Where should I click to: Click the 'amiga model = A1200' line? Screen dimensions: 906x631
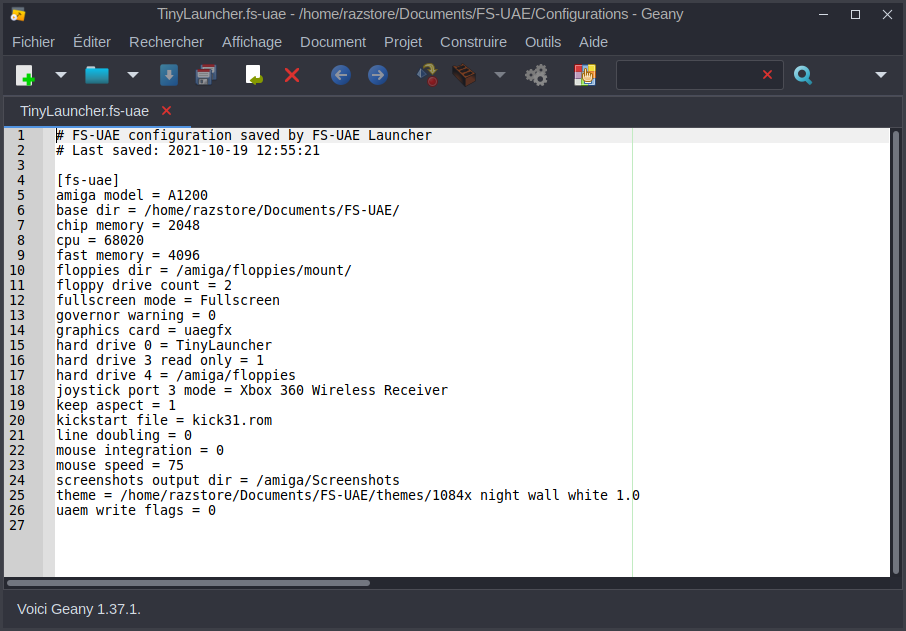[x=132, y=195]
